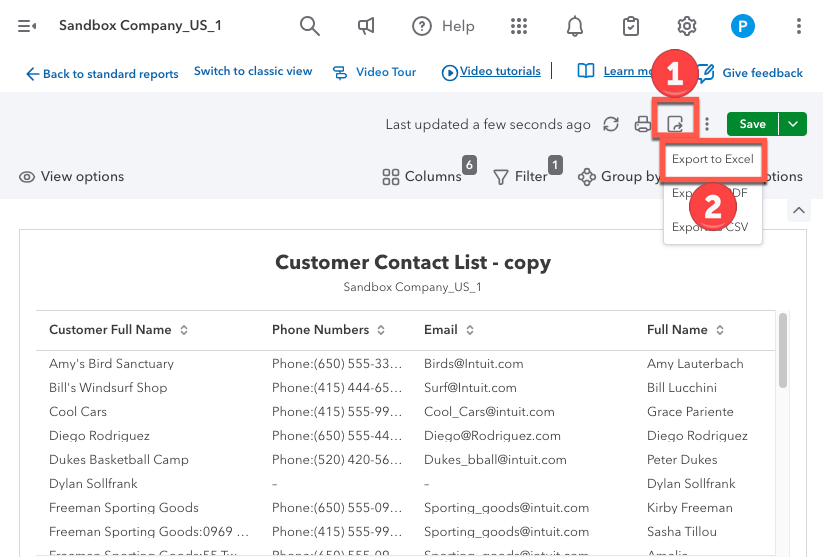Select Export to Excel menu option
823x557 pixels.
coord(712,160)
